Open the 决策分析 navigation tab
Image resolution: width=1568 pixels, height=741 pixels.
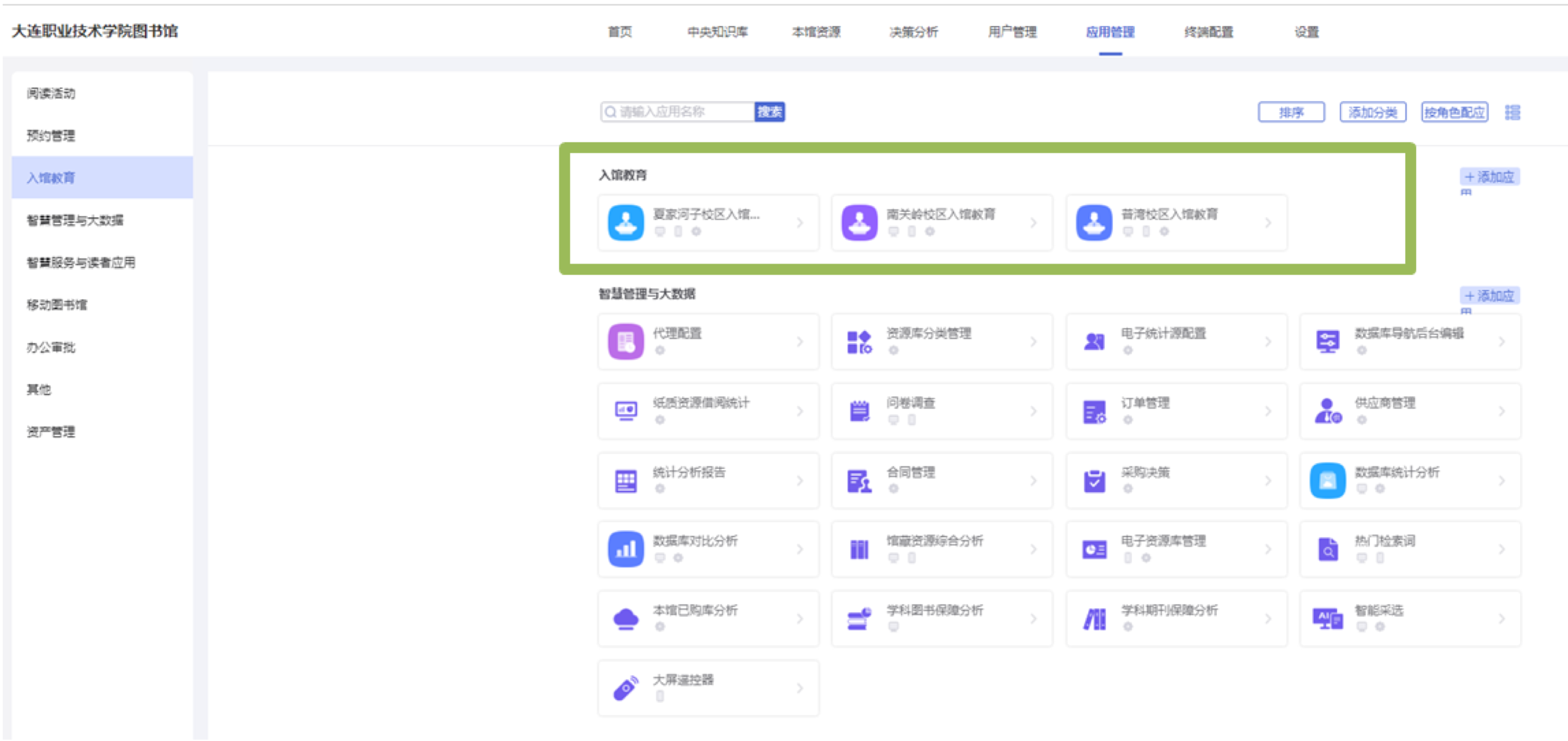tap(913, 32)
